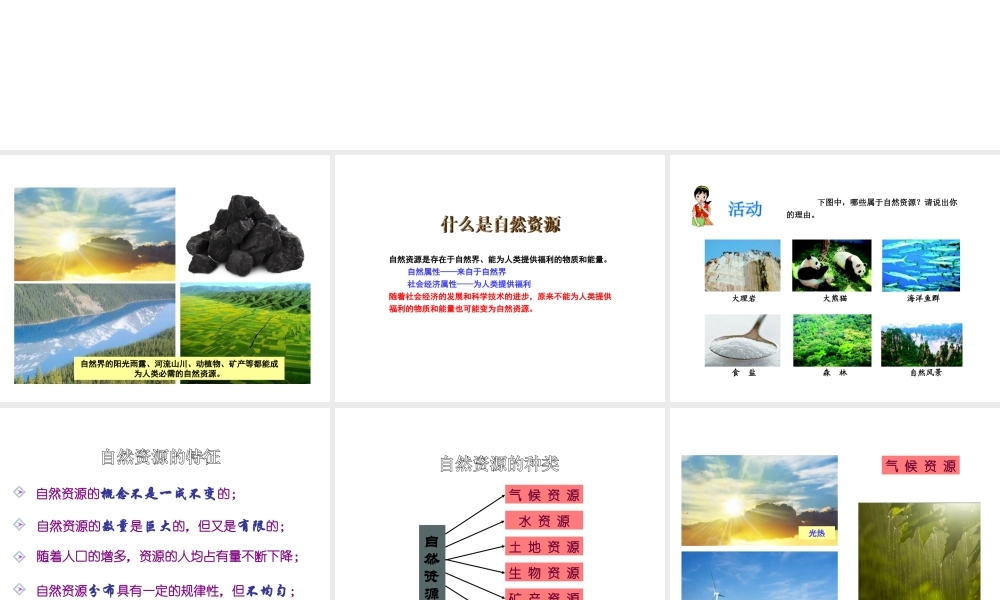Open the slide titled 什么是自然资源
This screenshot has width=1000, height=600.
500,278
